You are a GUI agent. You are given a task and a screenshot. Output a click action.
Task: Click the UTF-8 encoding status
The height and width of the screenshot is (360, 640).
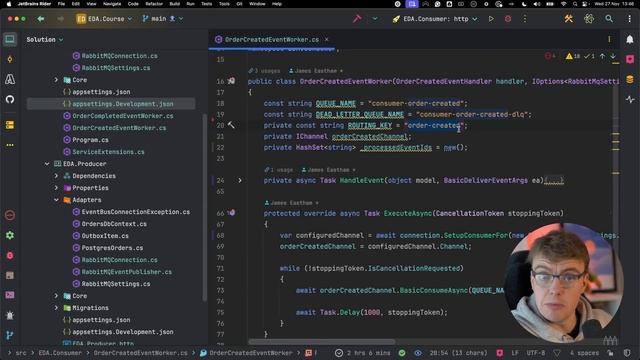click(536, 353)
